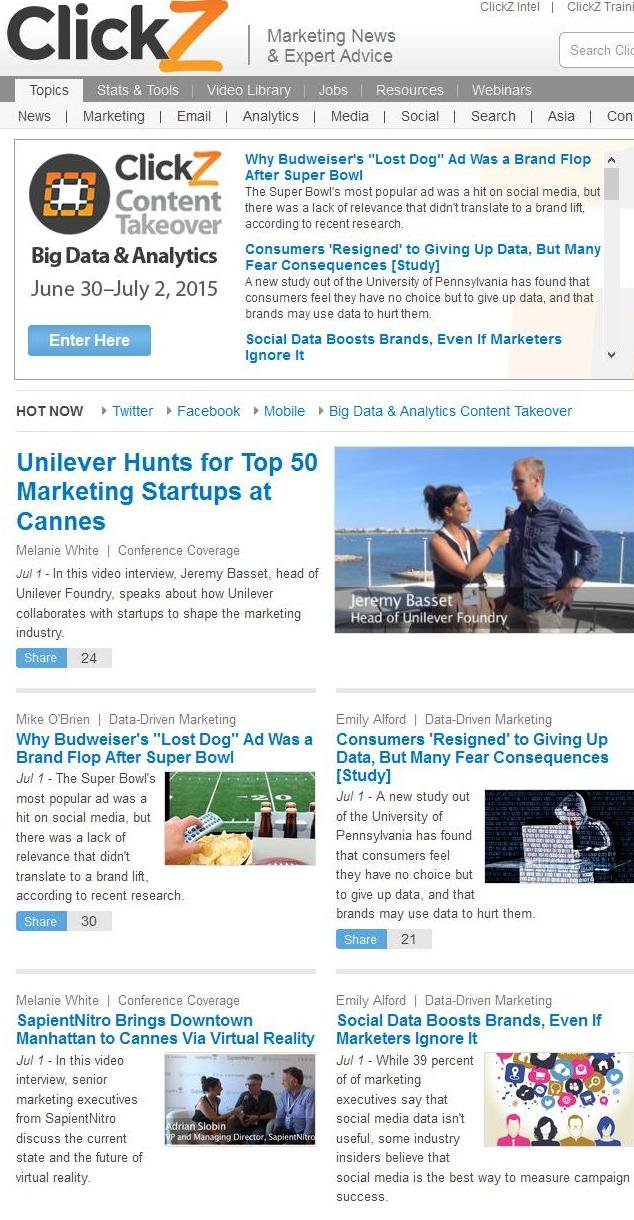Open the Topics tab
The image size is (634, 1220).
pos(49,90)
